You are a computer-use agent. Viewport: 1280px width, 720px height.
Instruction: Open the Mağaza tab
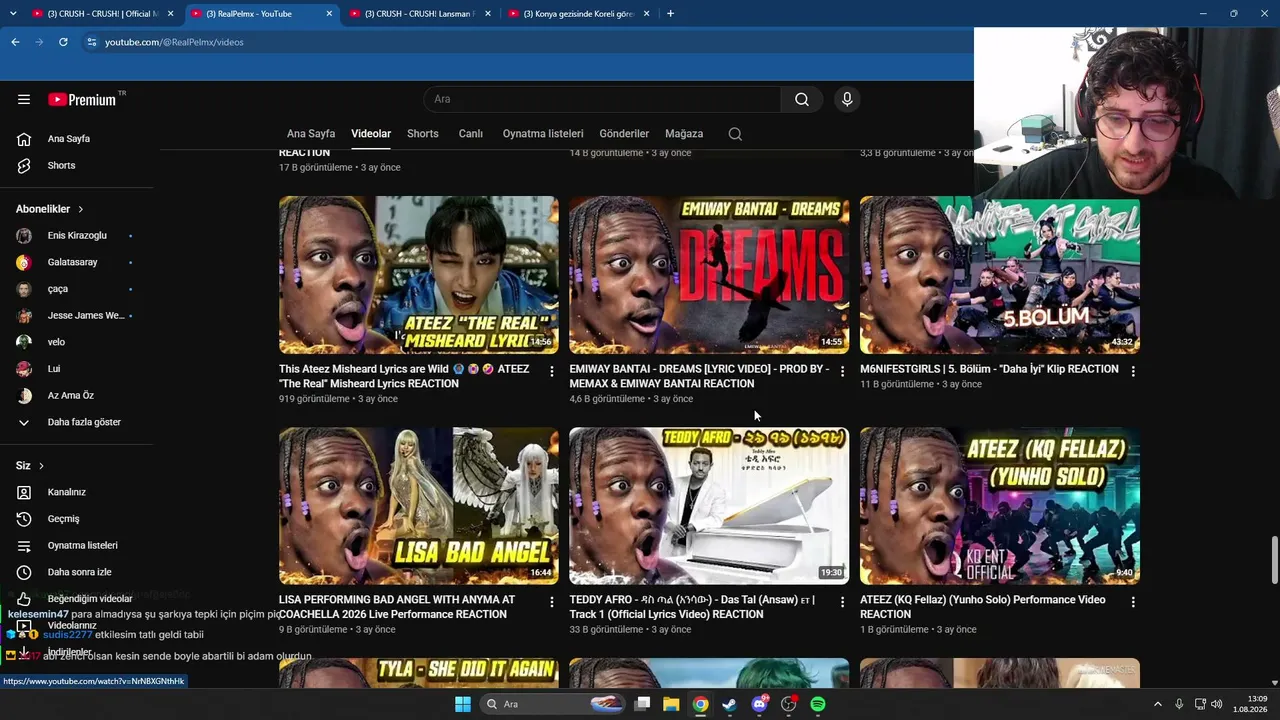pyautogui.click(x=684, y=134)
